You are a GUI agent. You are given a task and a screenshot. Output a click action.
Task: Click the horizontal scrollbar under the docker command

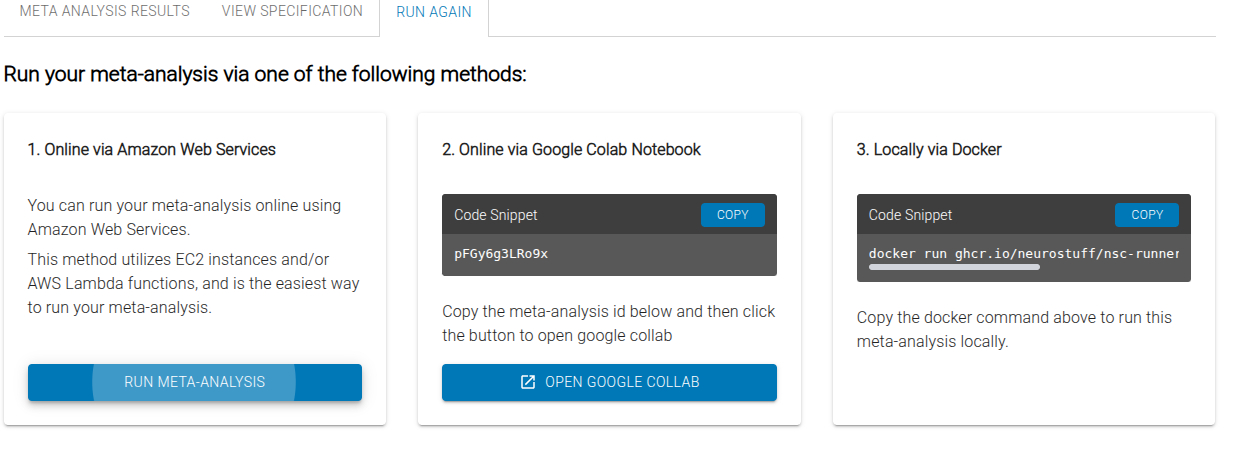click(x=954, y=268)
